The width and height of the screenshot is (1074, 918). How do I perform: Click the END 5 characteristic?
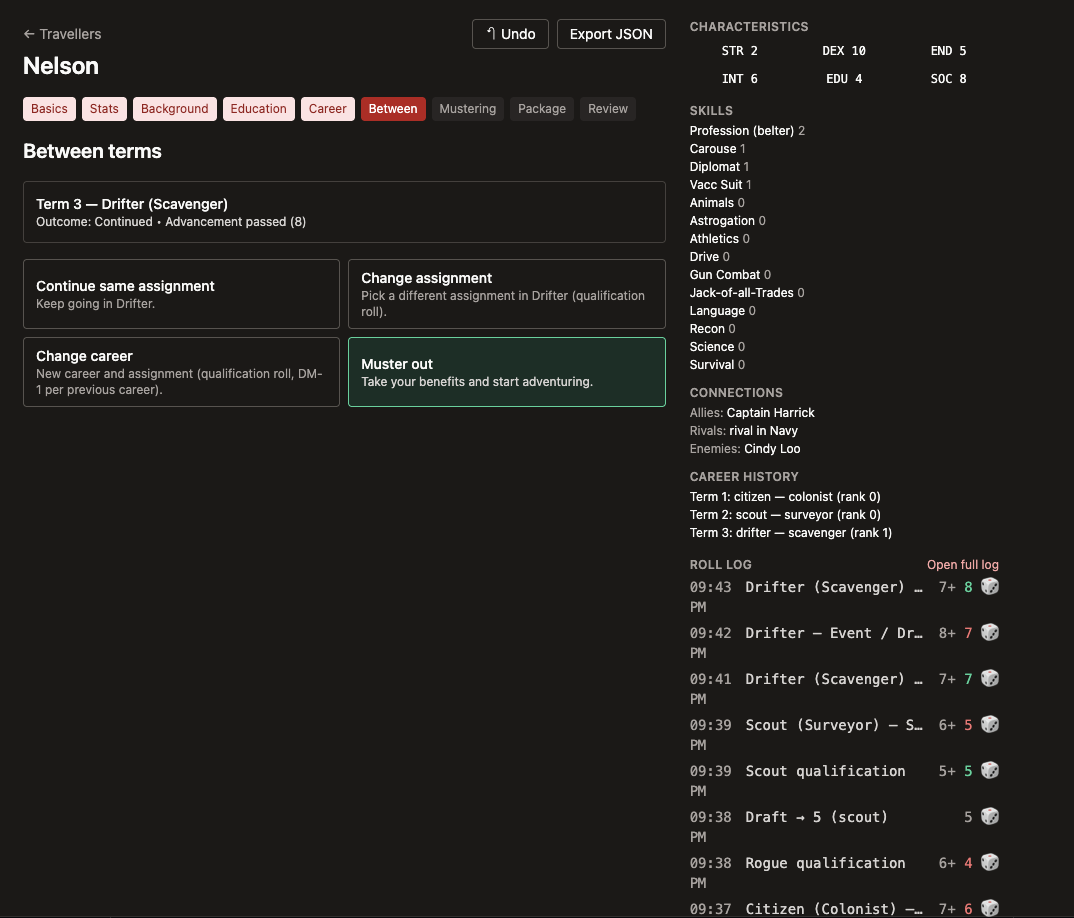coord(949,51)
